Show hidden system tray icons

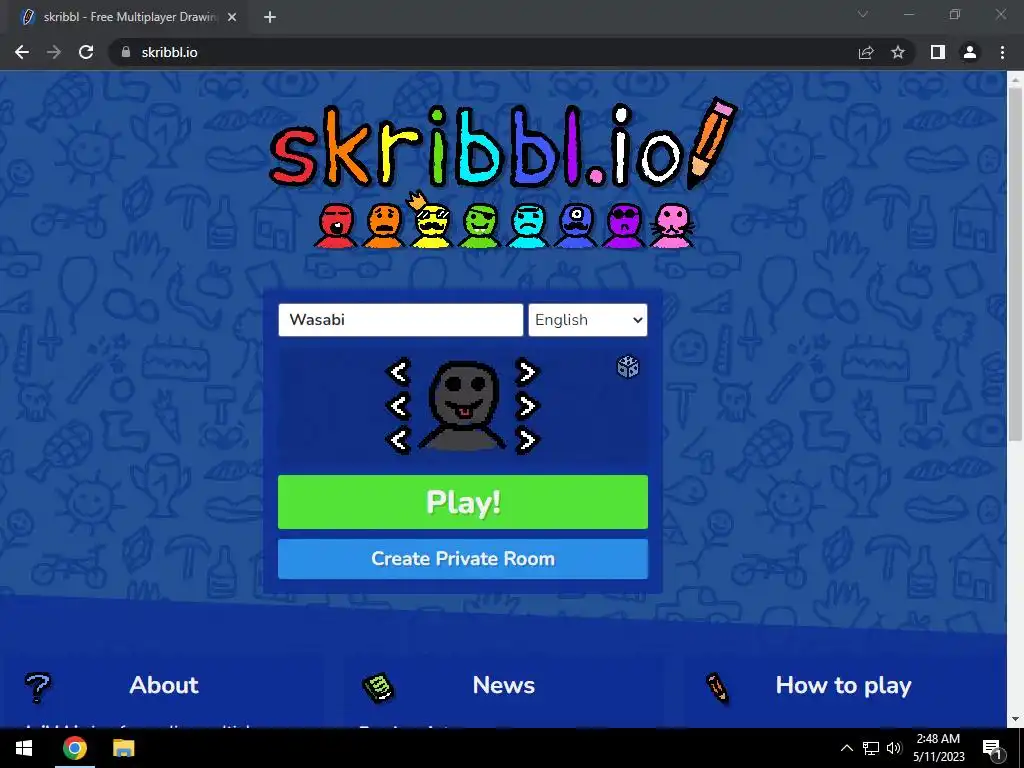point(846,748)
